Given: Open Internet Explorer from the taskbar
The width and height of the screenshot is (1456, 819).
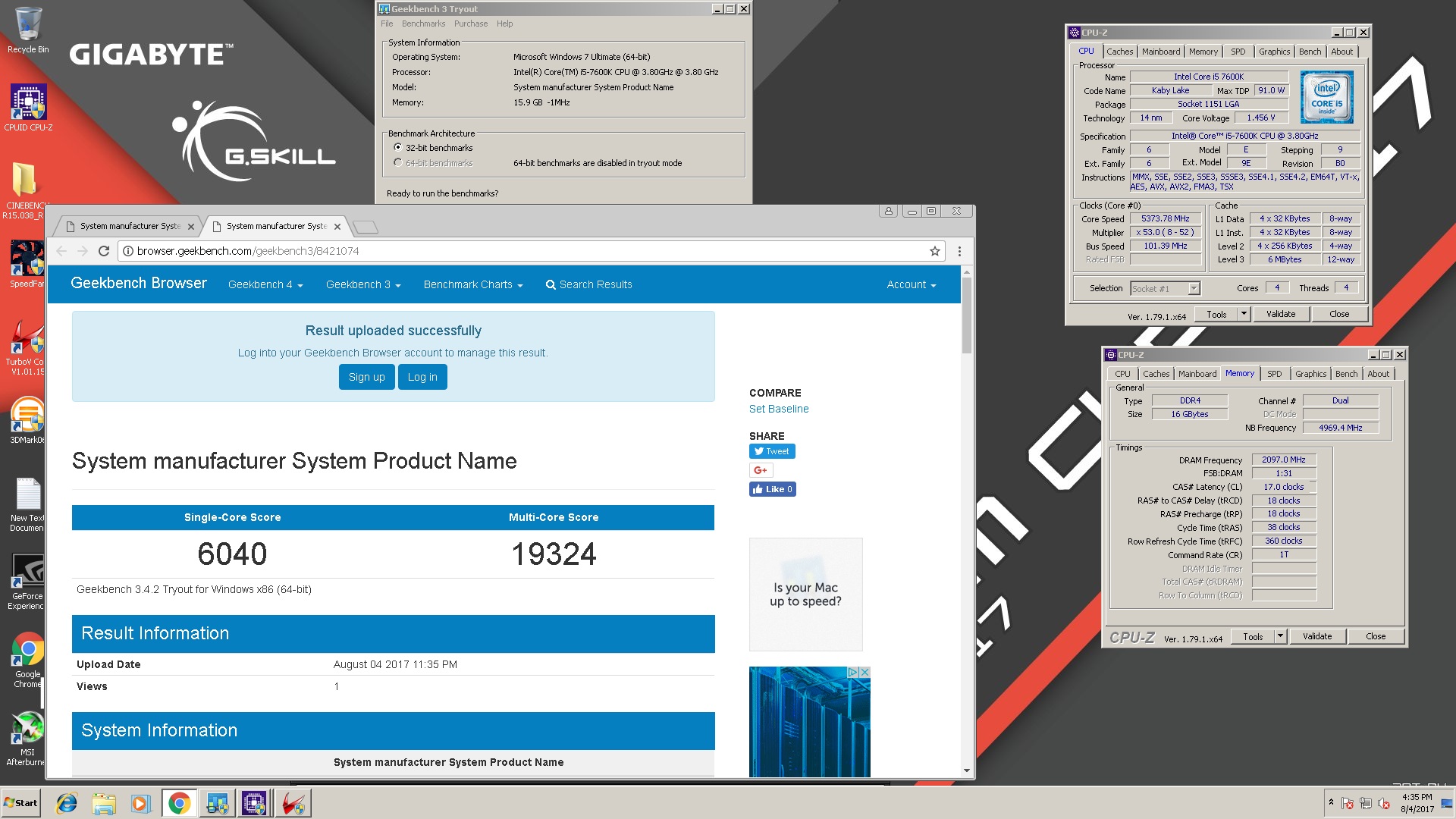Looking at the screenshot, I should point(67,803).
